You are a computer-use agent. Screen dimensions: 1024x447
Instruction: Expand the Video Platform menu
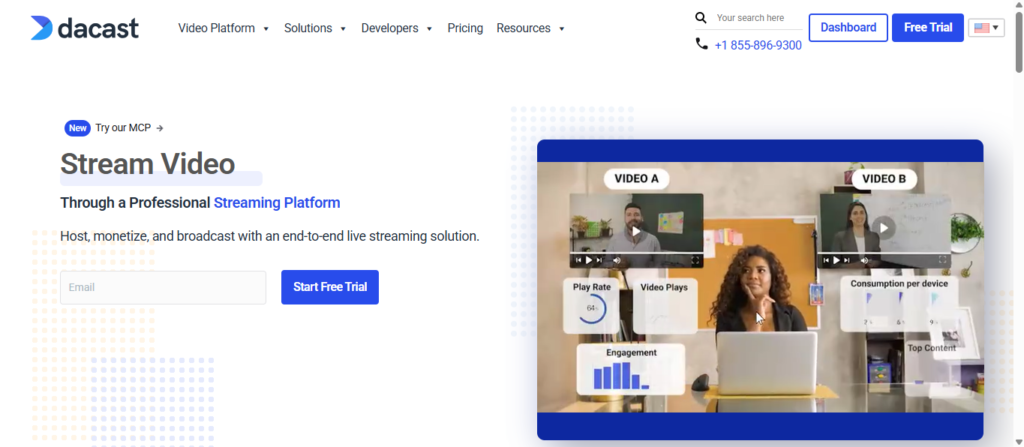(223, 28)
